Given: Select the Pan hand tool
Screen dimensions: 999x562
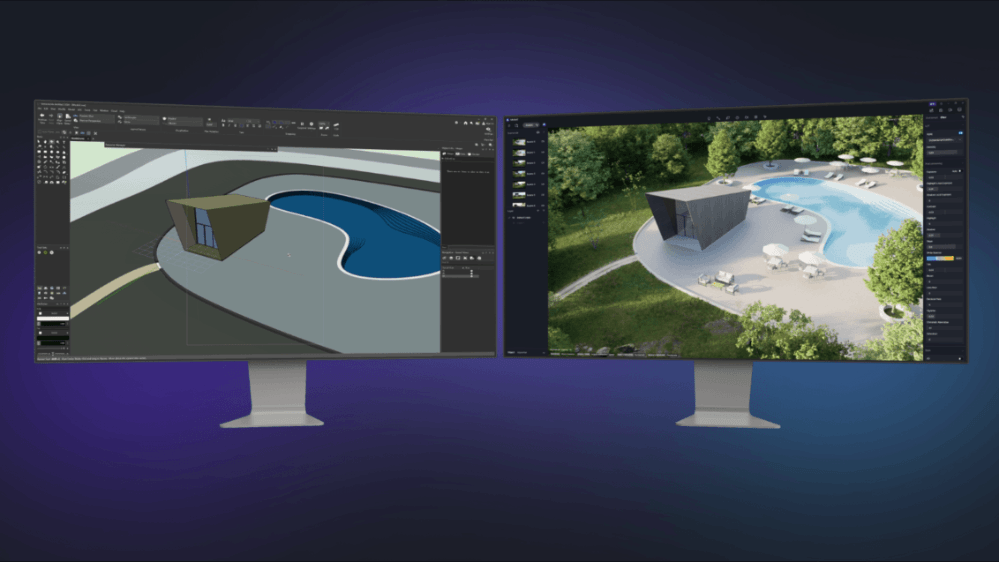Looking at the screenshot, I should [x=45, y=141].
